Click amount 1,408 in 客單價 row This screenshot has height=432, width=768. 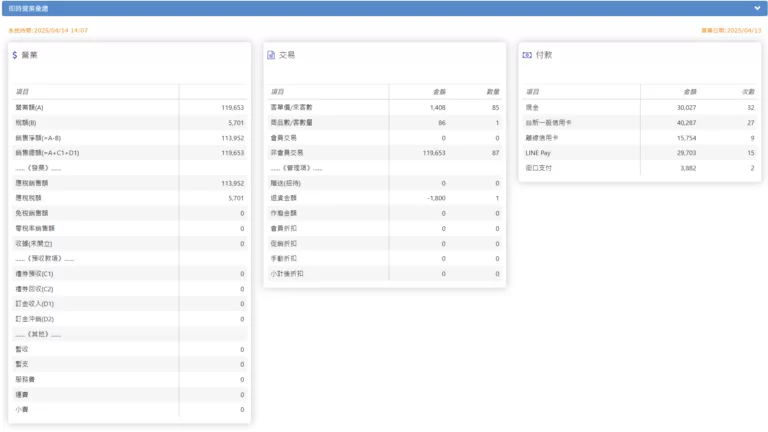coord(438,107)
